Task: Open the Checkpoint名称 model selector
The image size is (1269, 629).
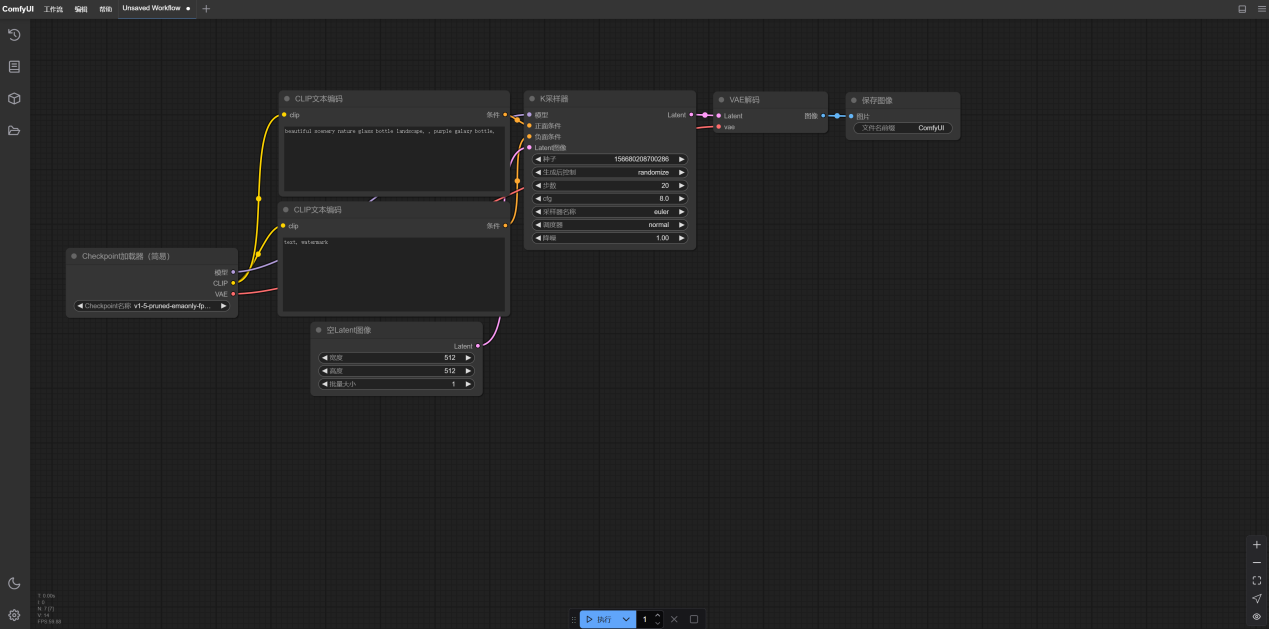Action: tap(152, 306)
